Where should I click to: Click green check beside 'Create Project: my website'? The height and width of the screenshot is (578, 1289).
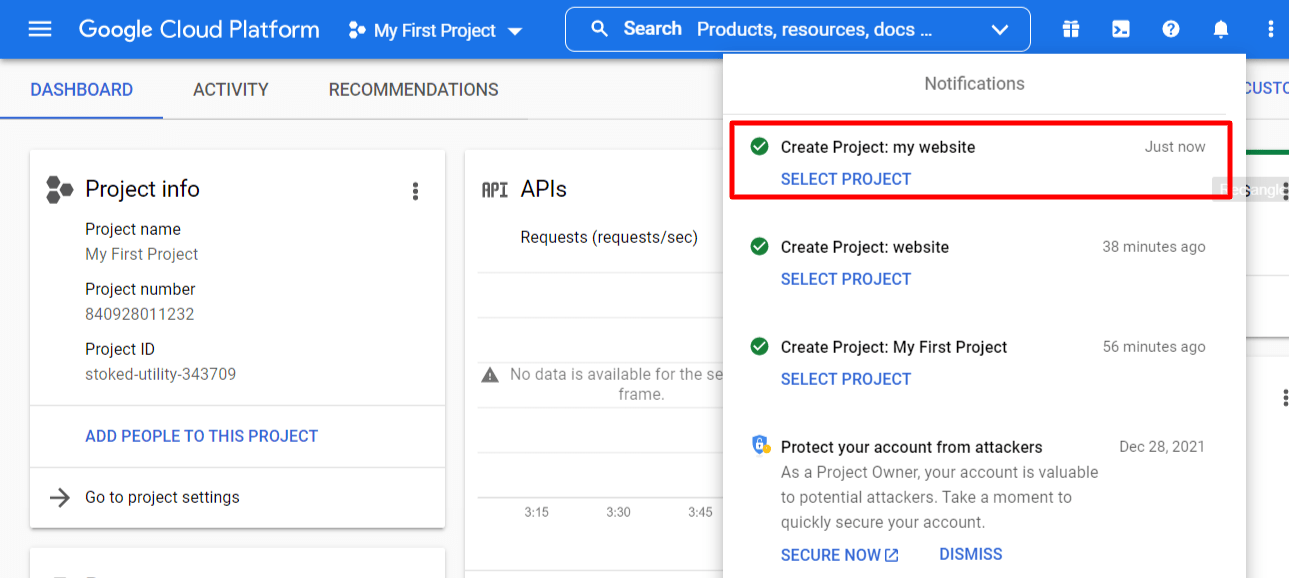(x=760, y=146)
